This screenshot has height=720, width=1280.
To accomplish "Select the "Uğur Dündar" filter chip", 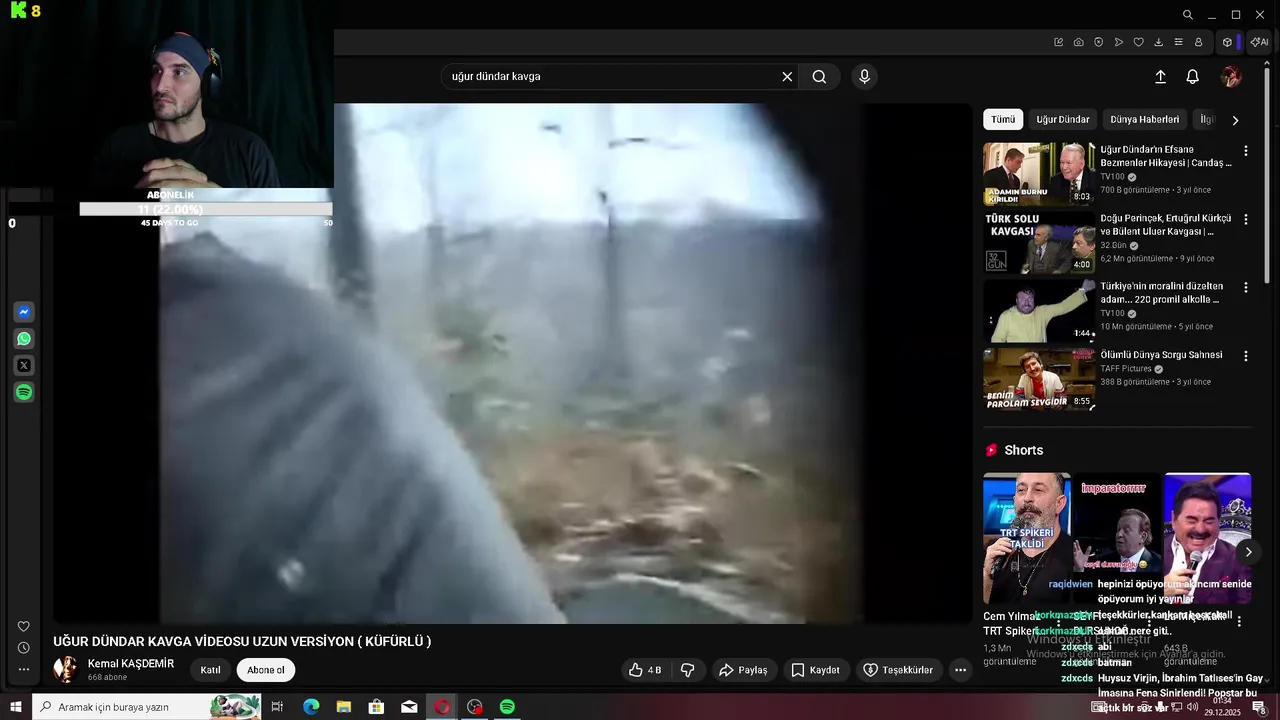I will [1063, 119].
